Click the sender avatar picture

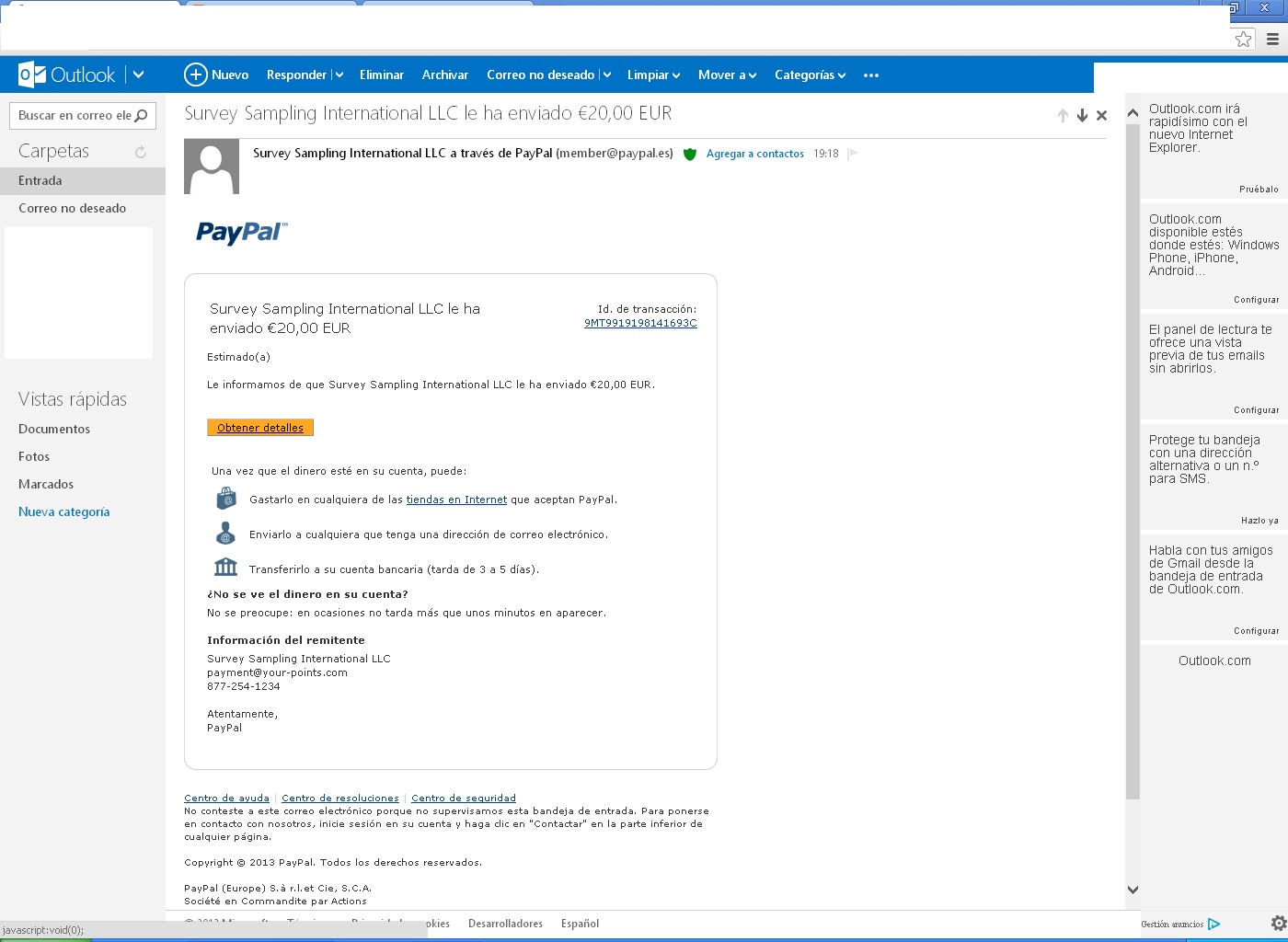click(x=212, y=167)
